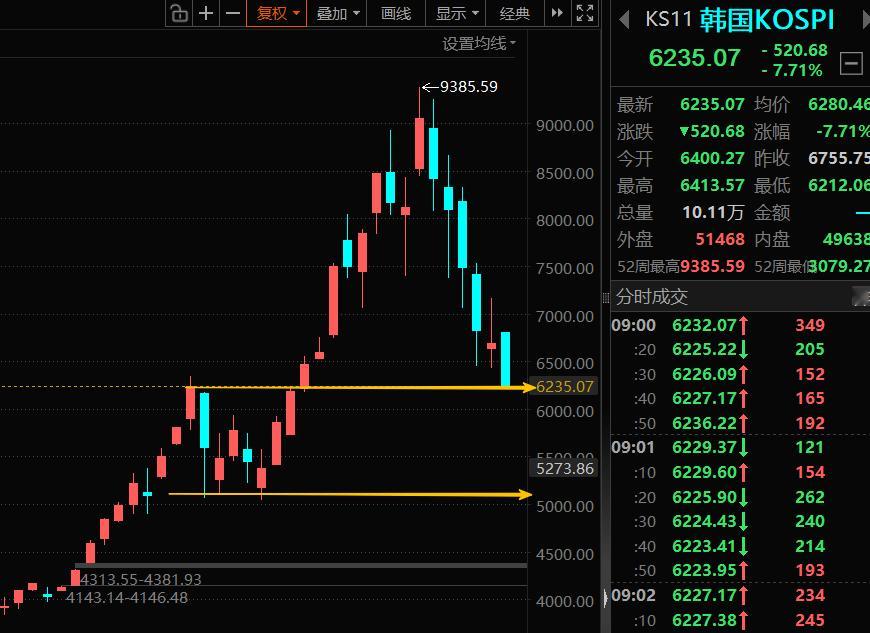Zoom in chart with plus icon
This screenshot has width=870, height=633.
tap(206, 13)
